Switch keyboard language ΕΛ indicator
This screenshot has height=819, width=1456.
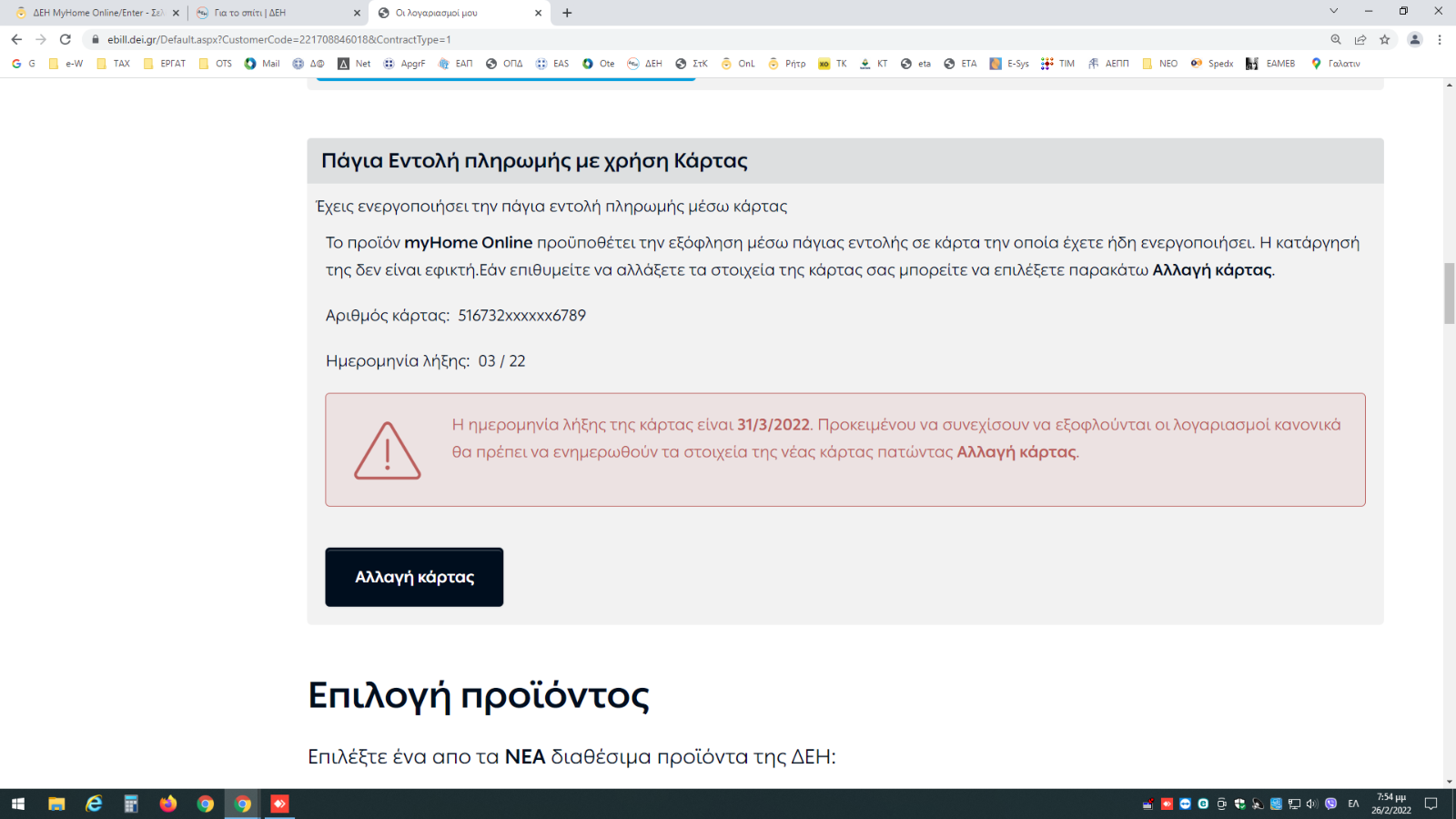pos(1353,804)
